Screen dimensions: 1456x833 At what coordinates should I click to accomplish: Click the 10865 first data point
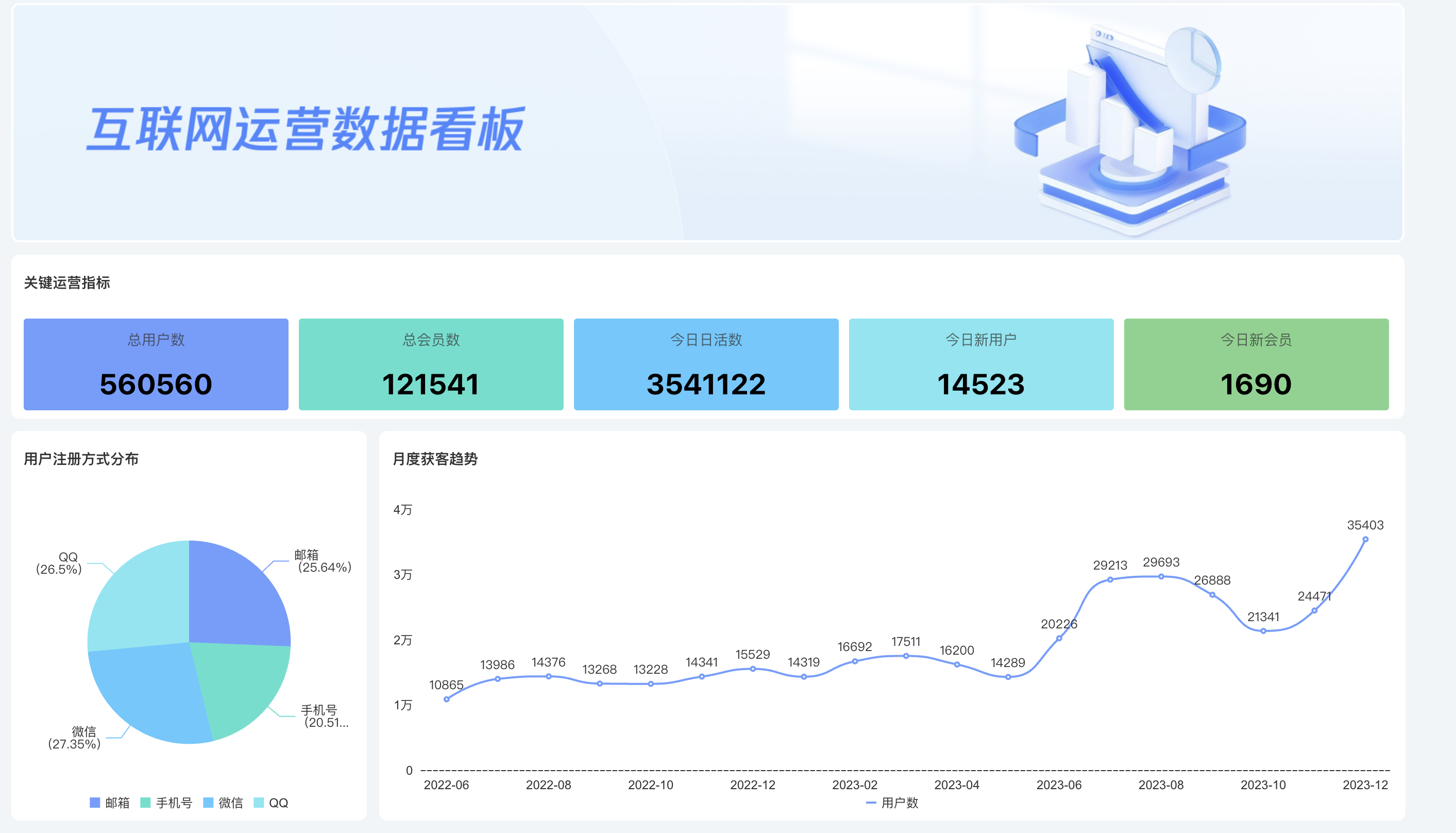[447, 699]
